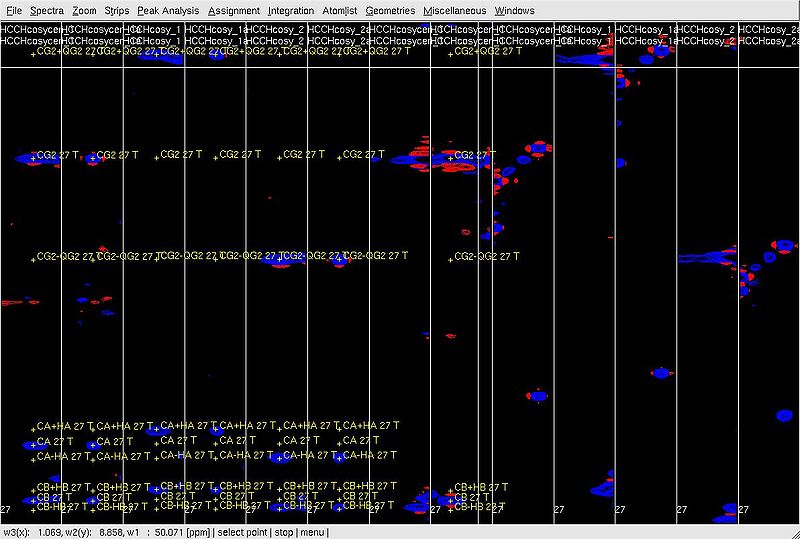Click the rightmost CB+HB 27 T peak label
This screenshot has height=539, width=800.
click(480, 487)
